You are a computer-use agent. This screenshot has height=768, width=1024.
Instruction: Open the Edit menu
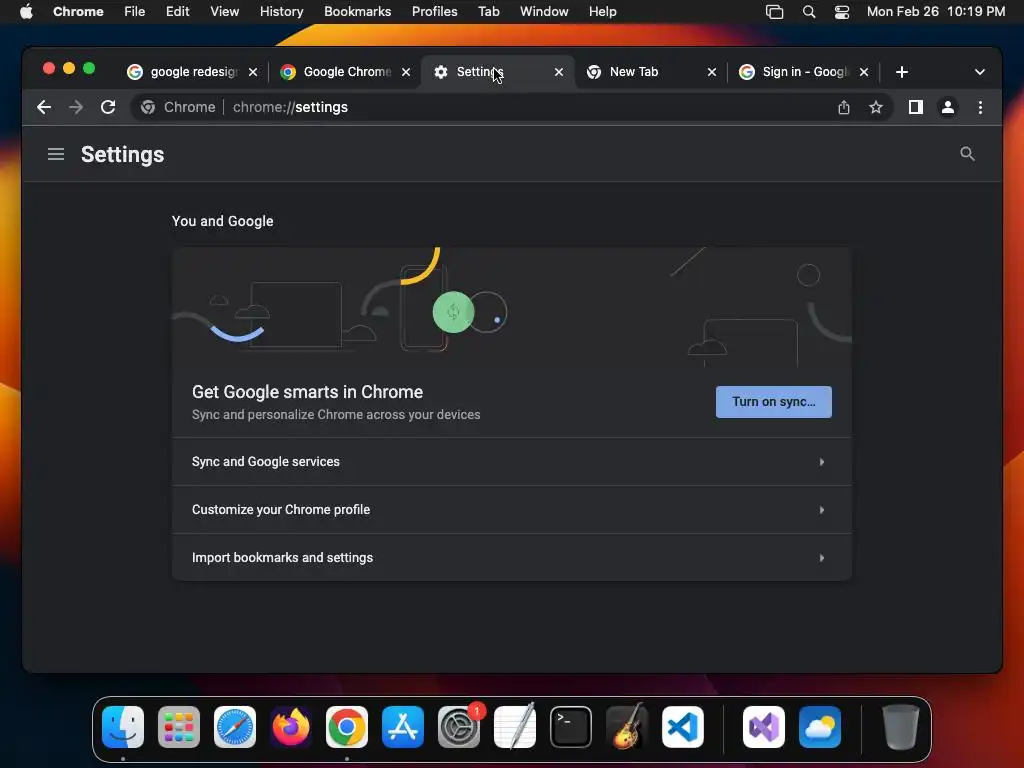coord(178,12)
